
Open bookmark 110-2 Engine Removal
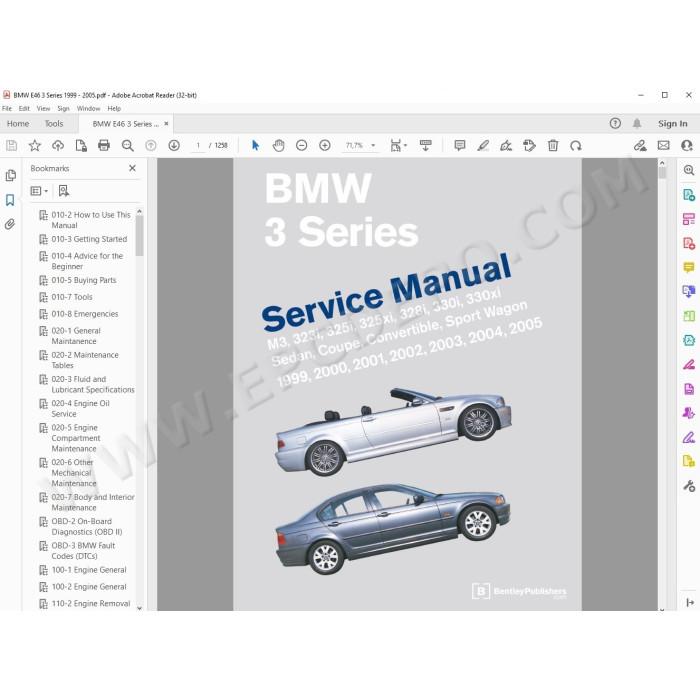click(x=91, y=604)
